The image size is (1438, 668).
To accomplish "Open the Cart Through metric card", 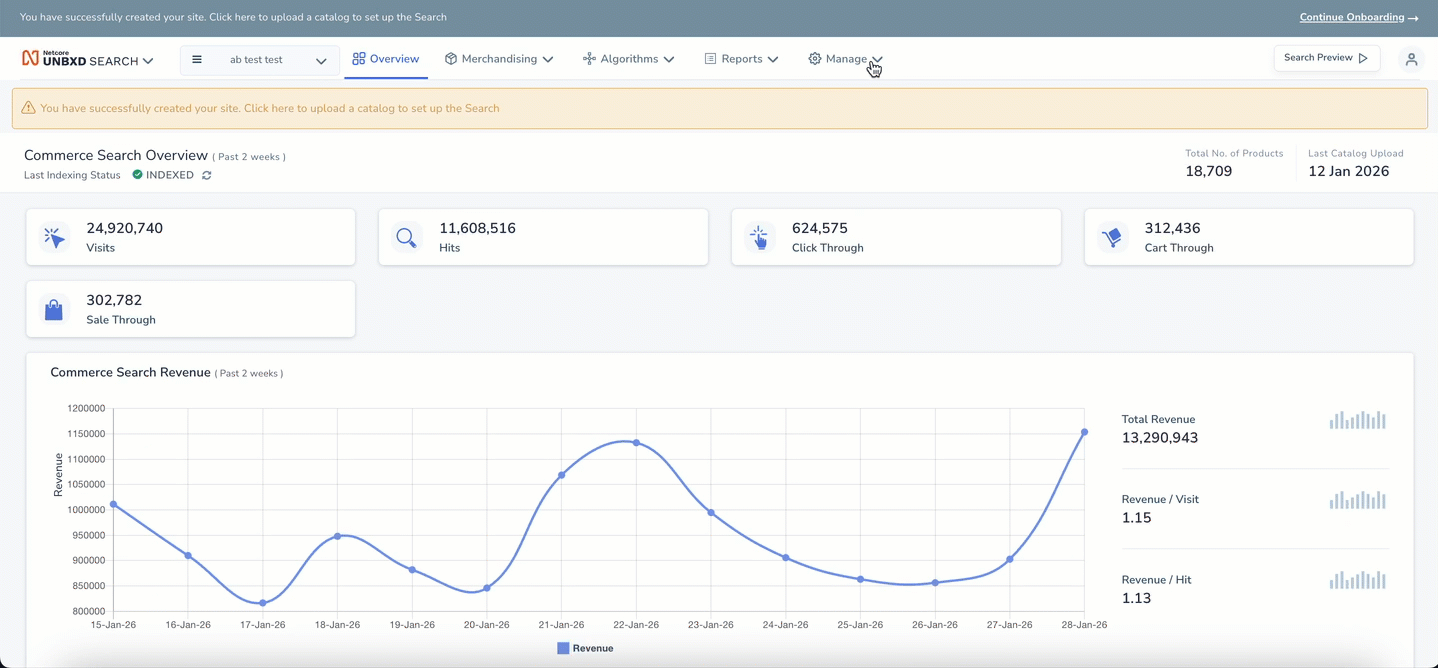I will coord(1249,237).
